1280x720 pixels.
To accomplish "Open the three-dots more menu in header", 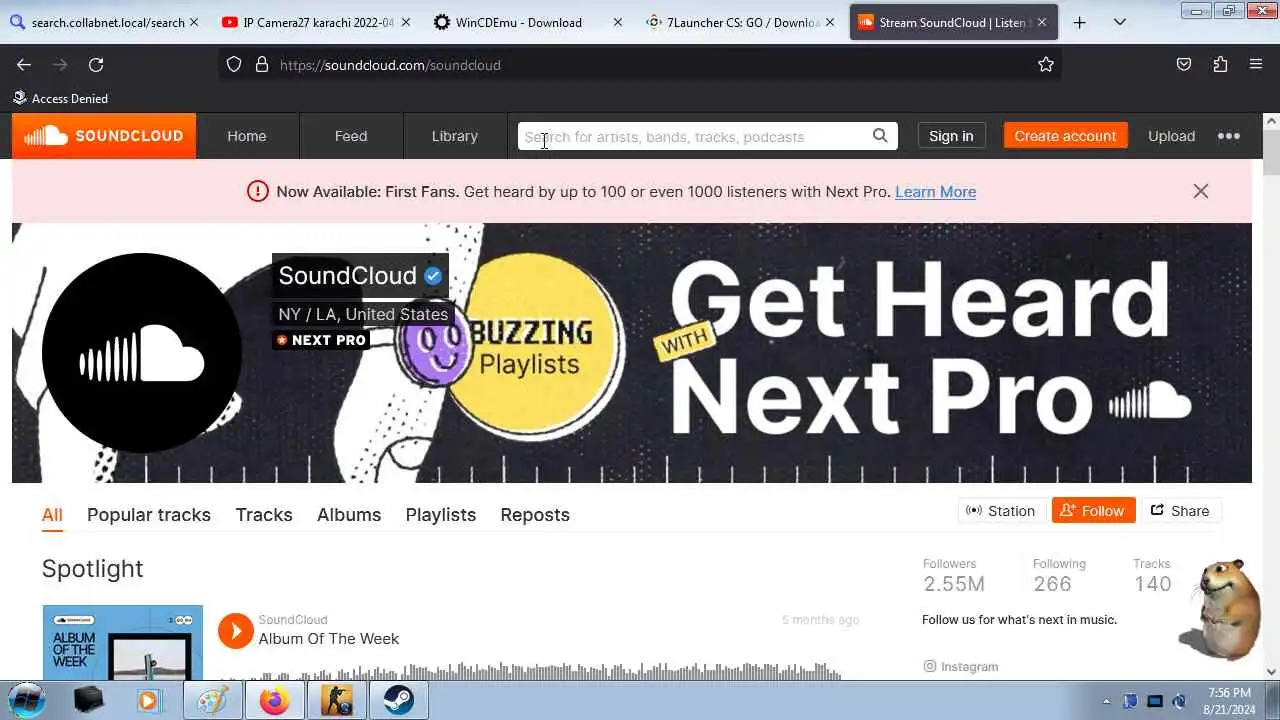I will (1229, 136).
